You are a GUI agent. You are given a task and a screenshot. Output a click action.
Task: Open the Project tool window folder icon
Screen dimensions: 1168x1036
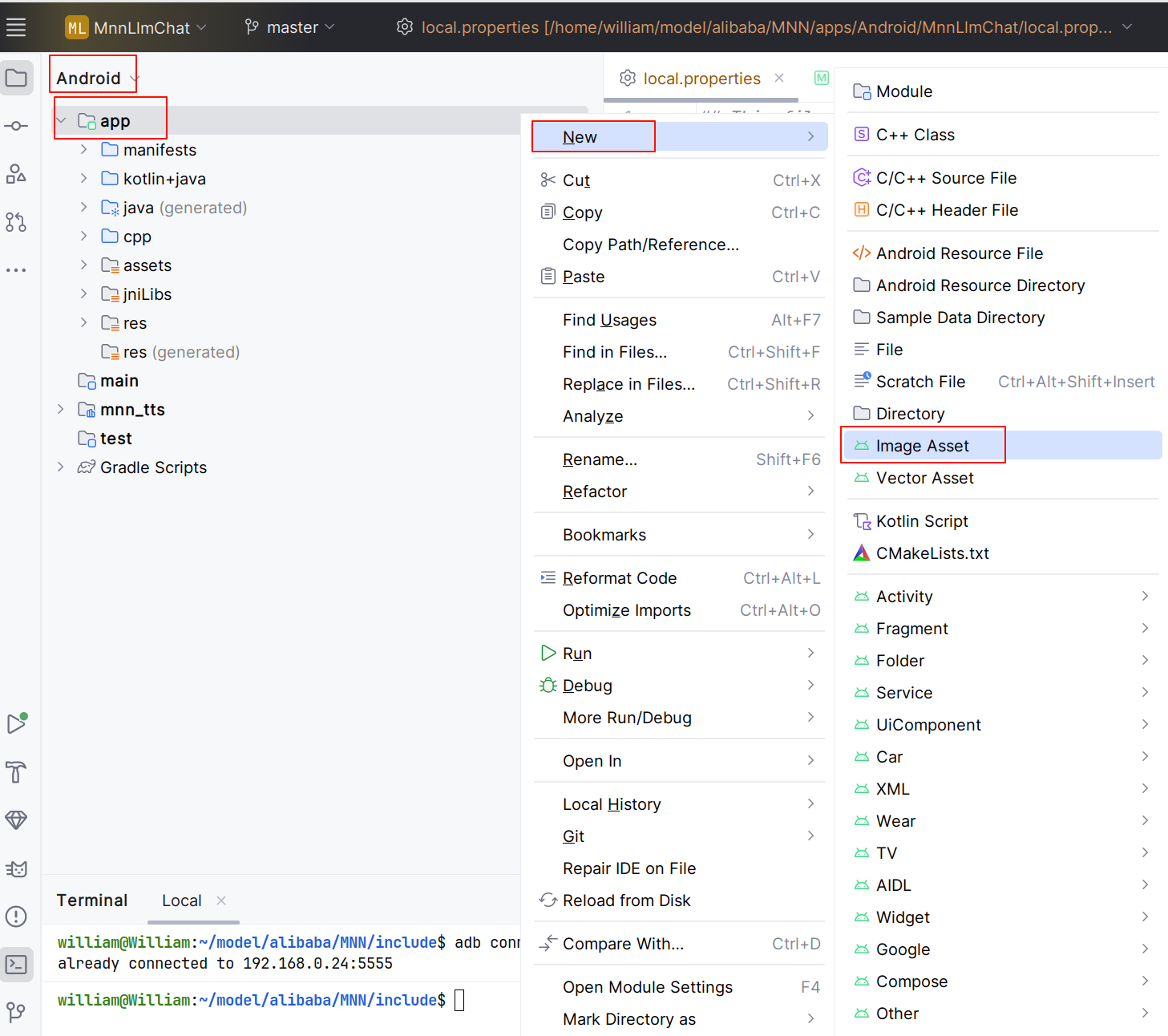16,78
